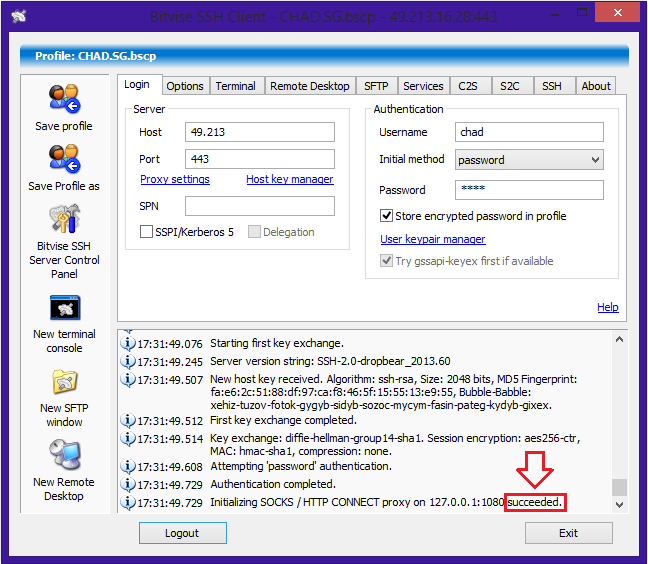The image size is (648, 564).
Task: Open the Proxy settings link
Action: coord(175,179)
